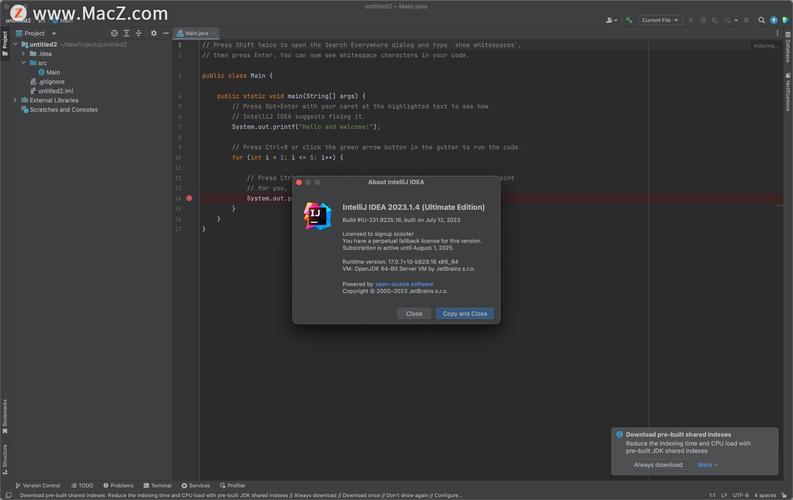
Task: Click the IntelliJ IDEA logo in About dialog
Action: click(x=317, y=216)
